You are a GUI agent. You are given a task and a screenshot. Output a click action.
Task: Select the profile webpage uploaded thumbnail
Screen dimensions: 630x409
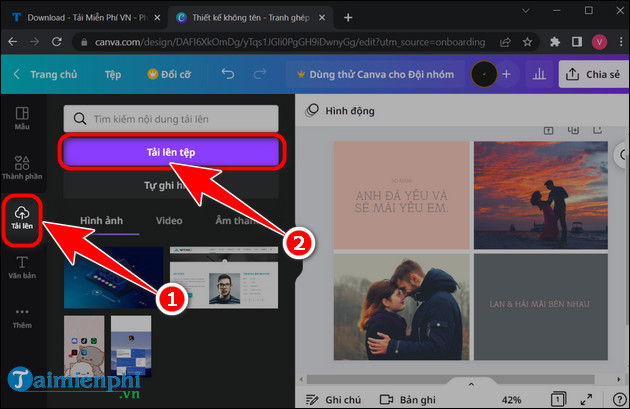point(224,278)
